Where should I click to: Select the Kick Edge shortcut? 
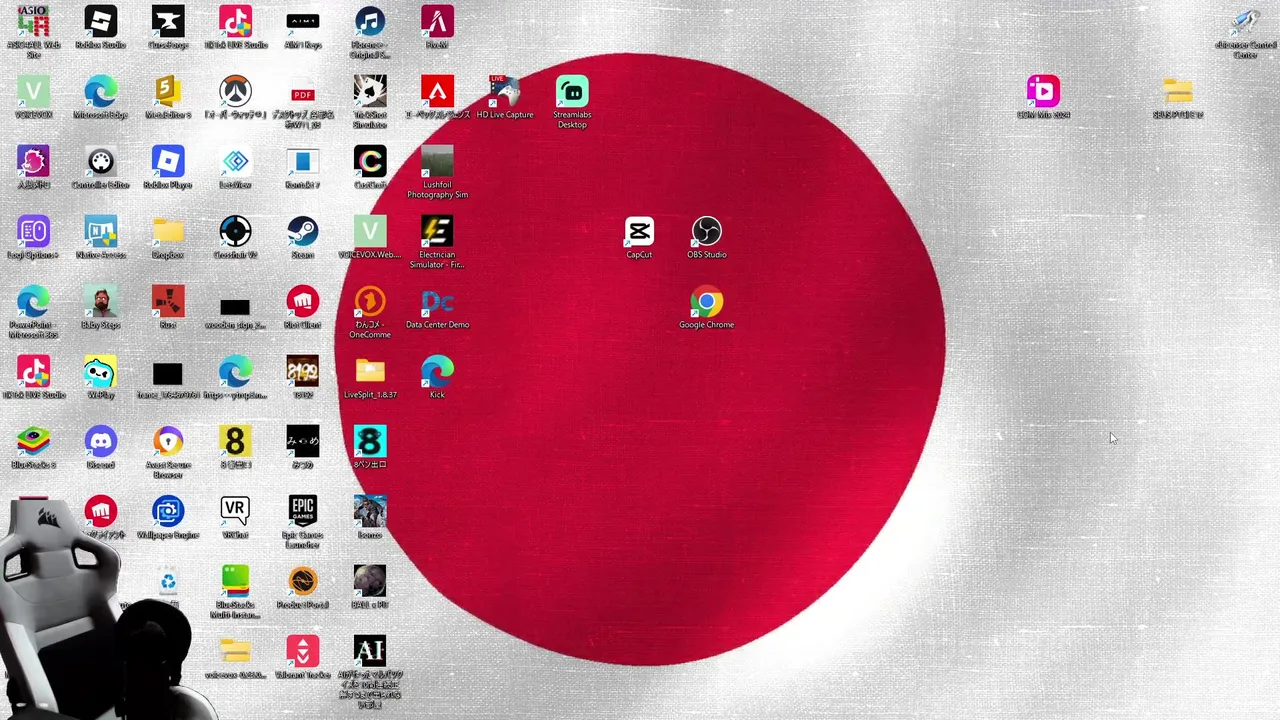point(437,372)
